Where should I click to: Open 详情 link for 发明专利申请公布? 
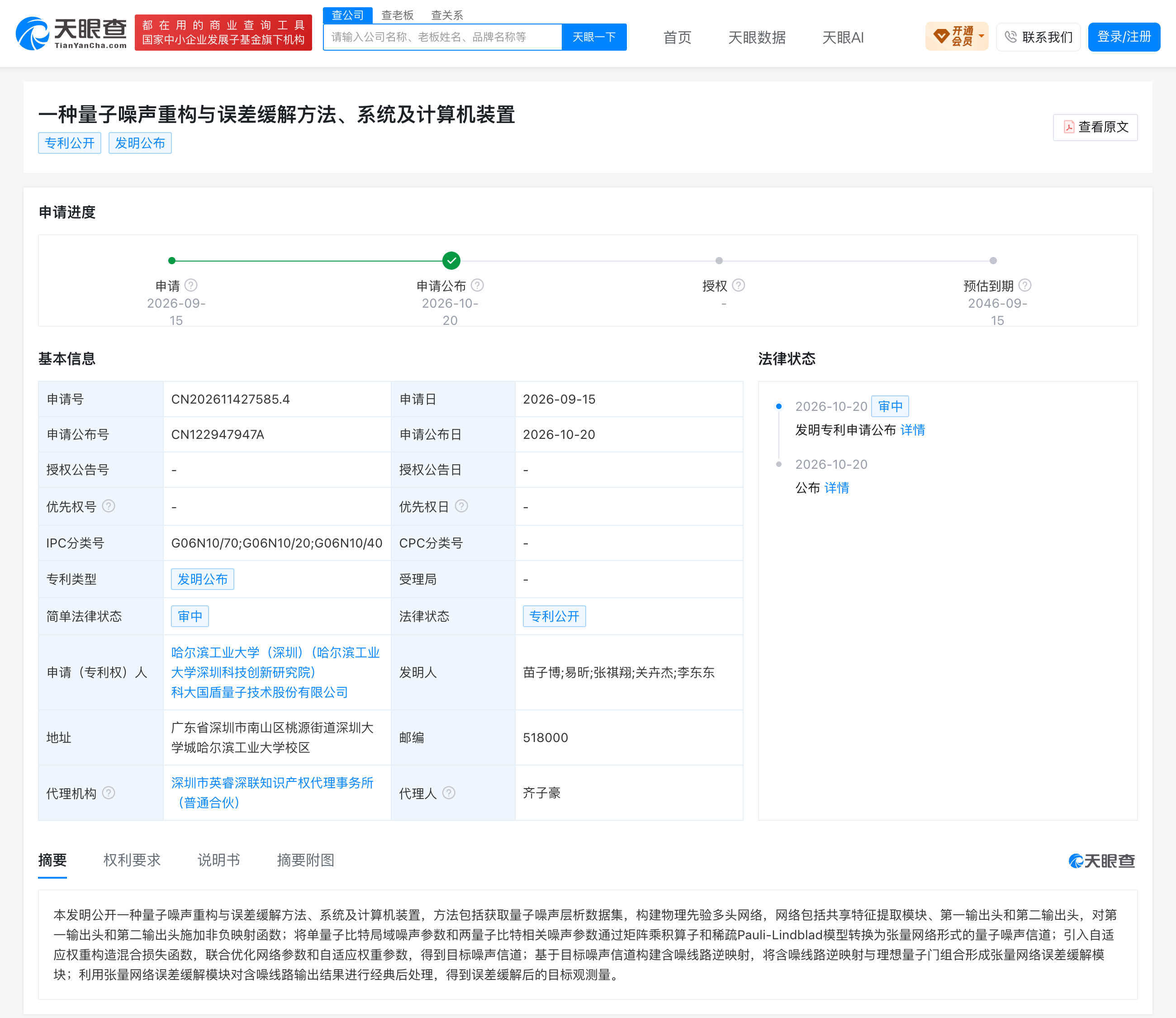click(912, 430)
